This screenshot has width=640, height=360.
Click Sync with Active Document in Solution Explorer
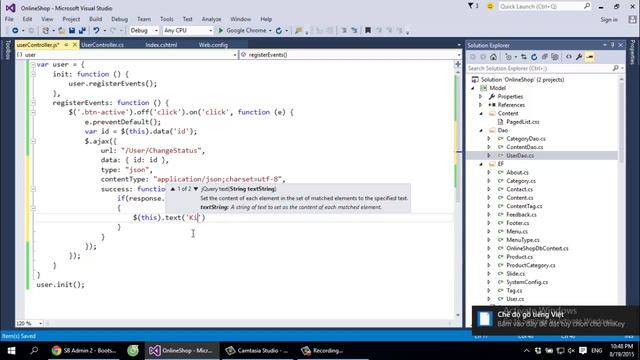tap(524, 57)
